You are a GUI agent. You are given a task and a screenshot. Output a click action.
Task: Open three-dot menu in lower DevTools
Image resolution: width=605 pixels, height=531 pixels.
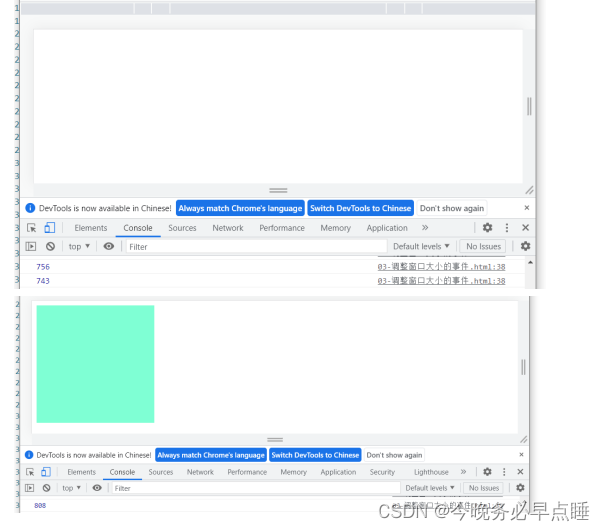[x=504, y=472]
